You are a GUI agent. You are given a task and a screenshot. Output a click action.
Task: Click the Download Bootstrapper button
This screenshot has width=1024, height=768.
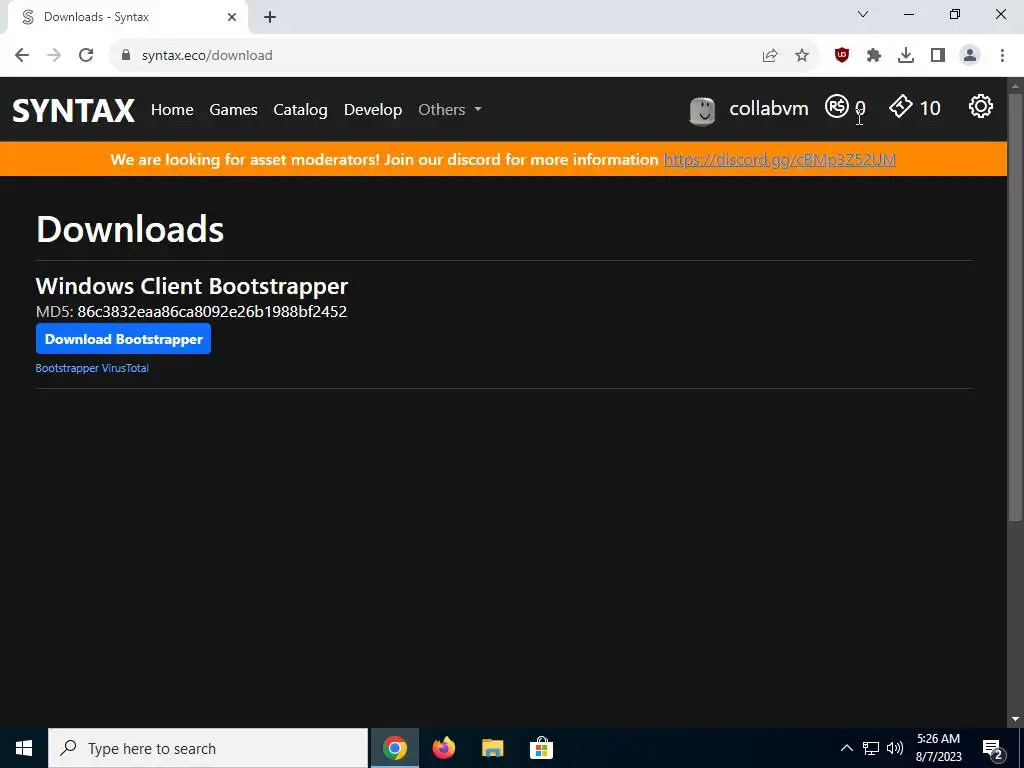point(123,339)
